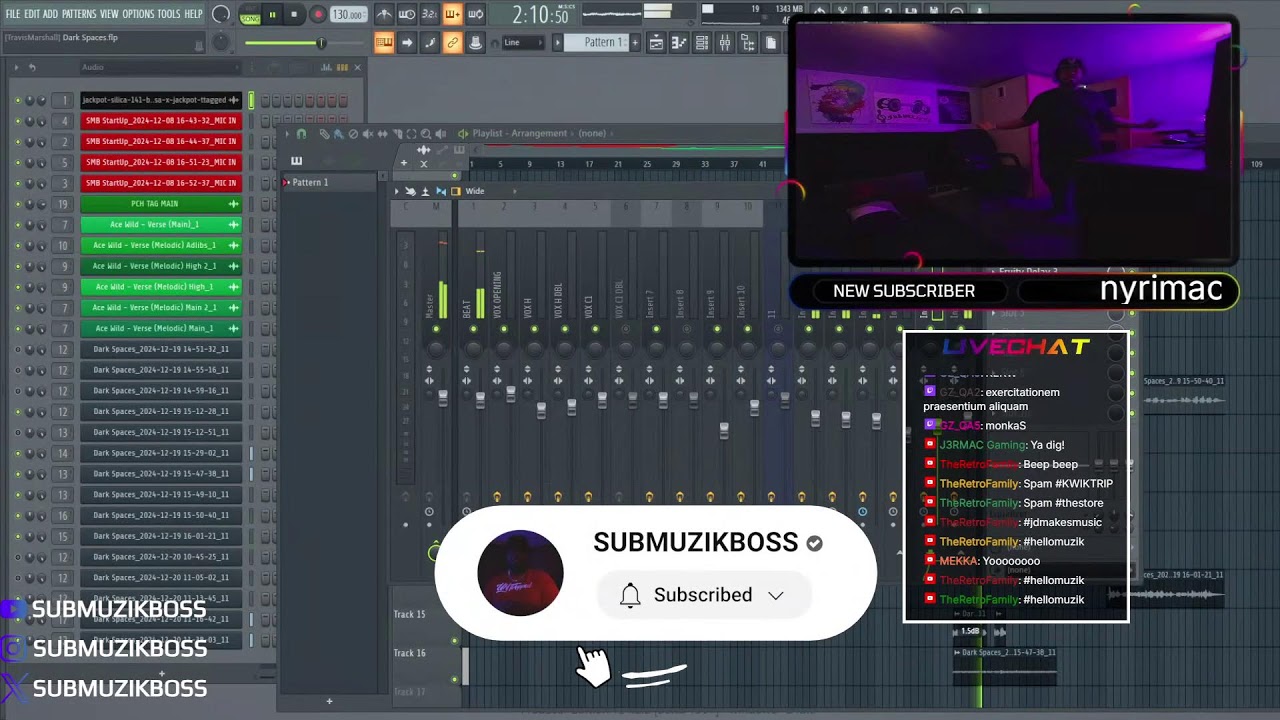1280x720 pixels.
Task: Open the OPTIONS menu
Action: 138,14
